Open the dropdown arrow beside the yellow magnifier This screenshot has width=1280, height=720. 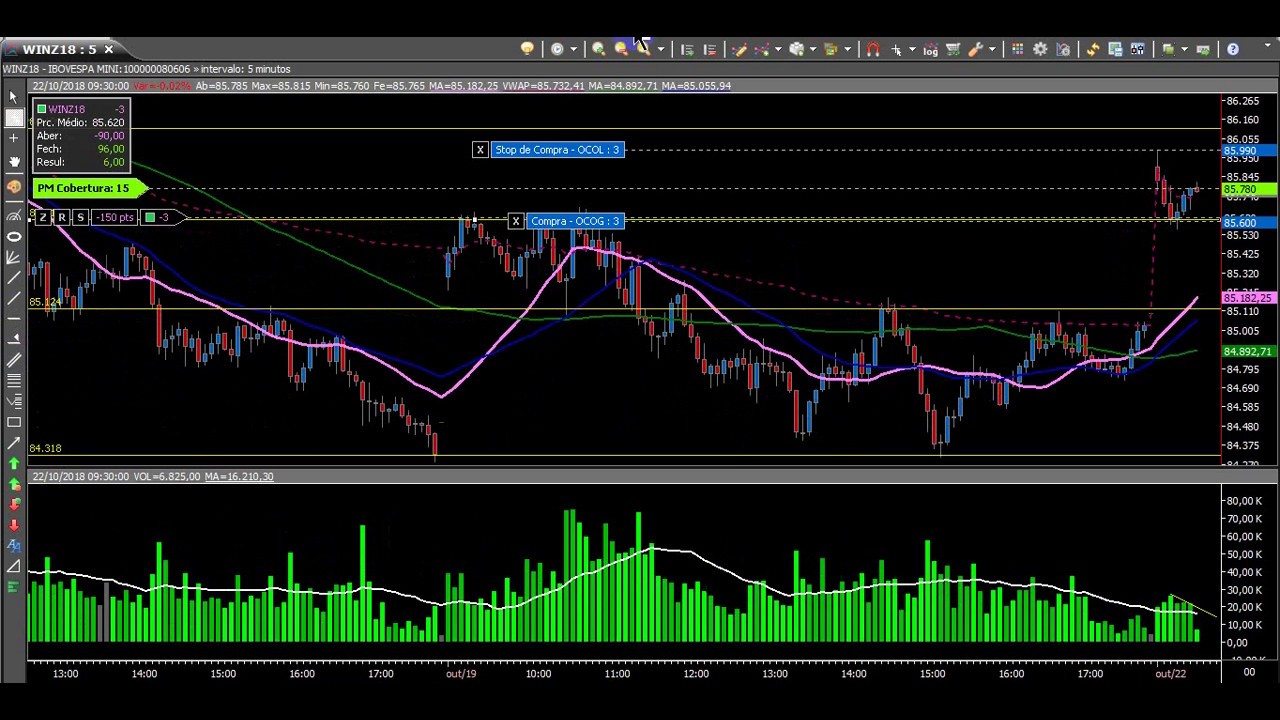[660, 49]
